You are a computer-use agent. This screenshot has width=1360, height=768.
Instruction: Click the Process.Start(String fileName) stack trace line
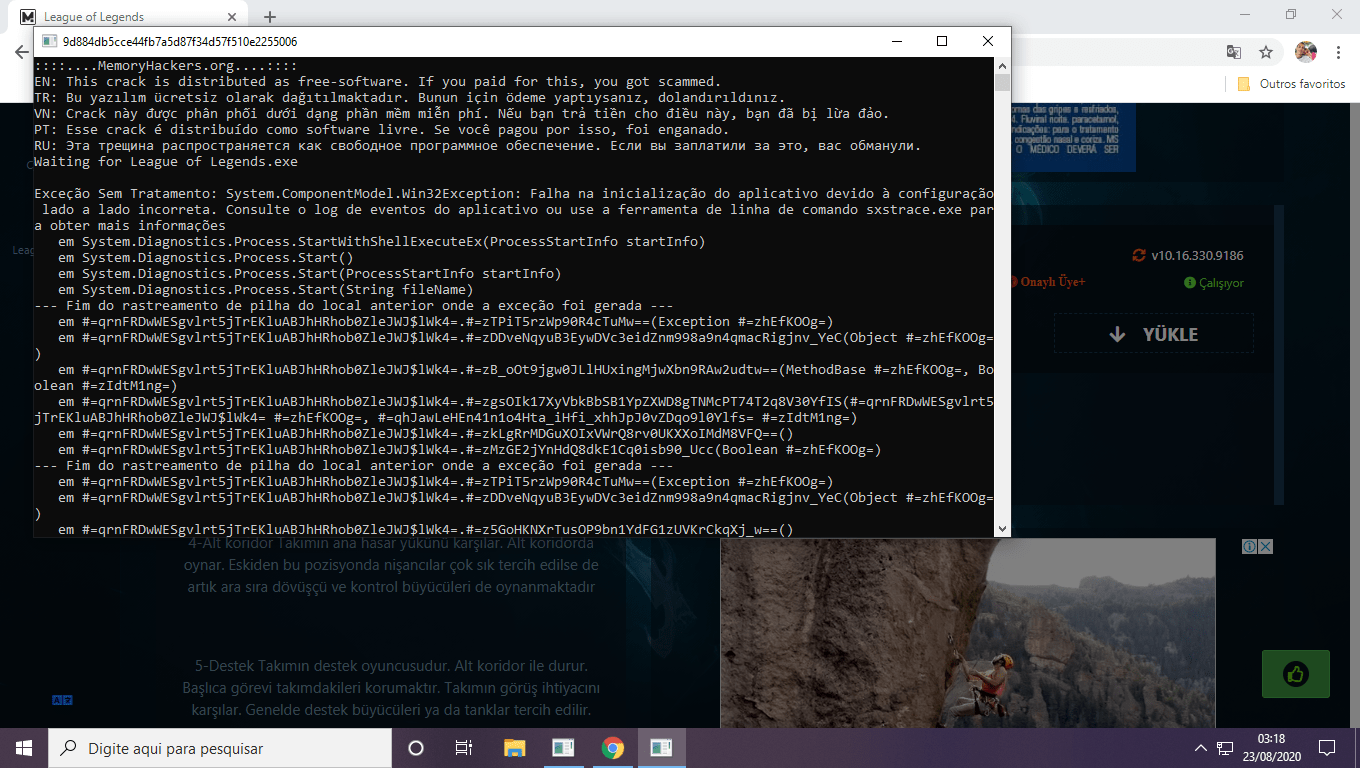(x=266, y=289)
